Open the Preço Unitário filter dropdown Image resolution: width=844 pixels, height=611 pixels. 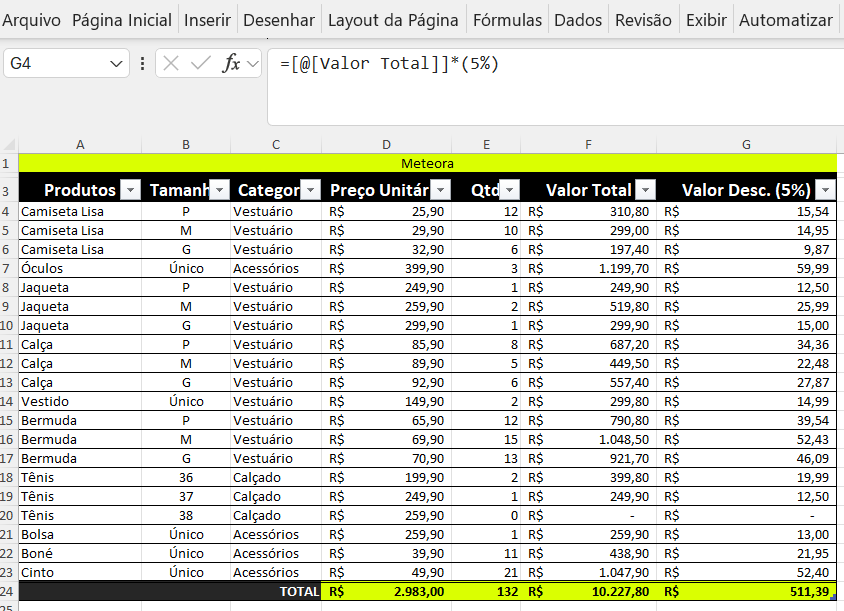click(441, 190)
